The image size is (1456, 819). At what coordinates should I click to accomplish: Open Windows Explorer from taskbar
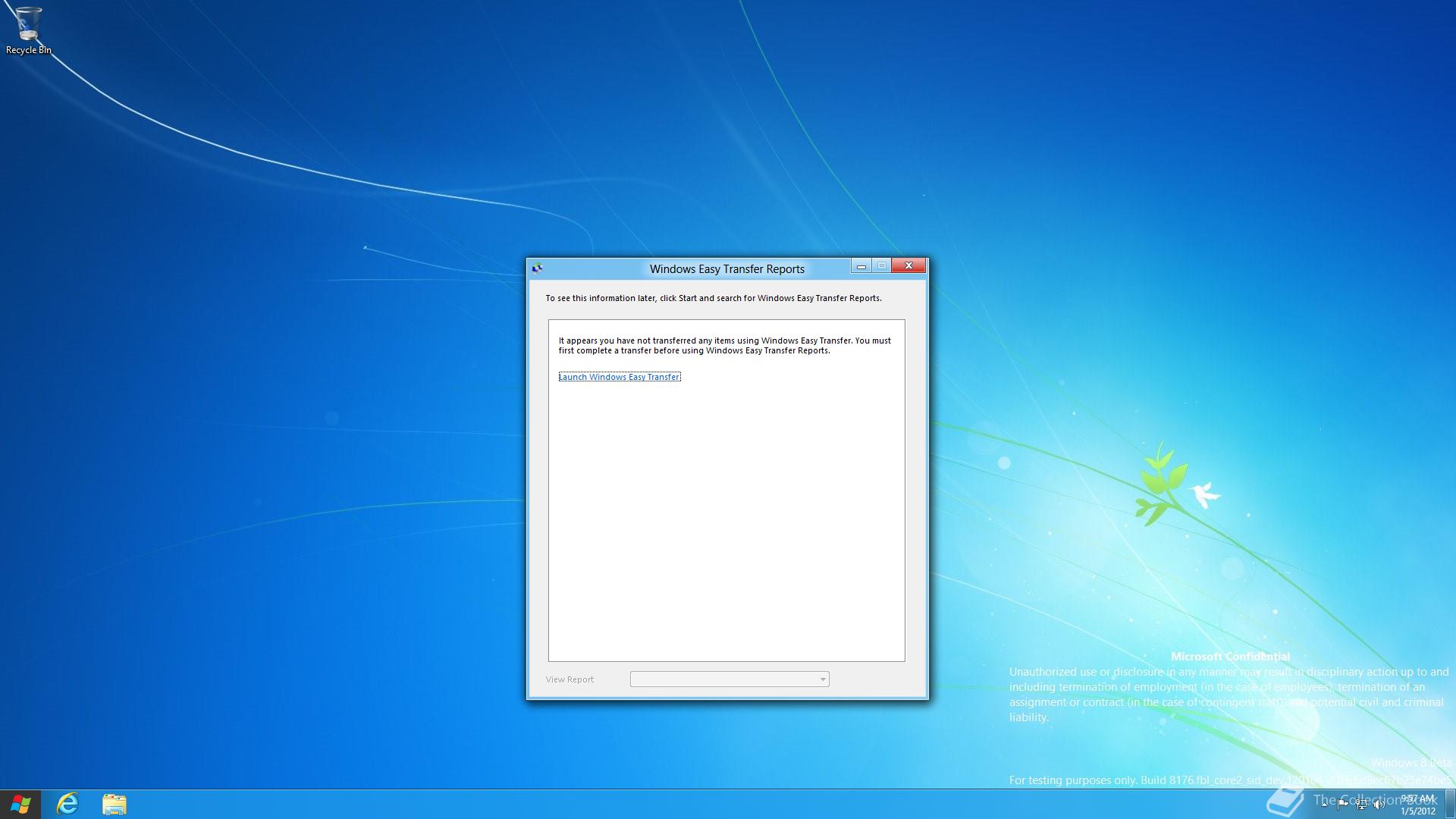[x=115, y=804]
